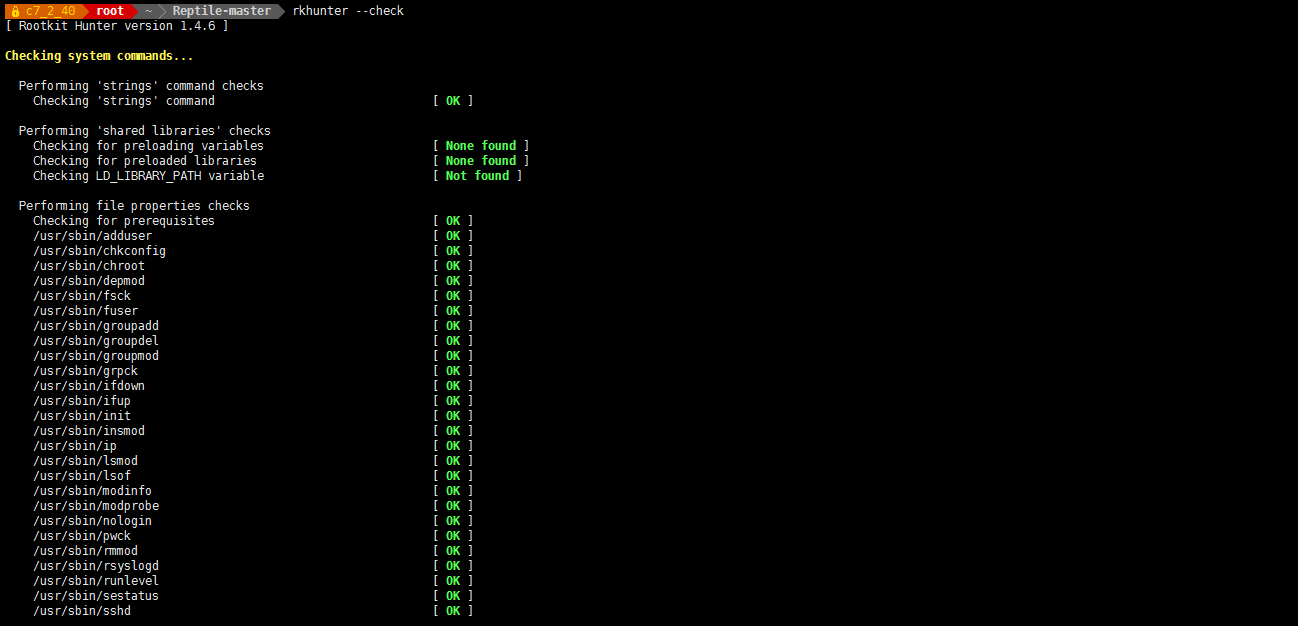This screenshot has height=626, width=1298.
Task: Click the Checking 'strings' command line
Action: [124, 101]
